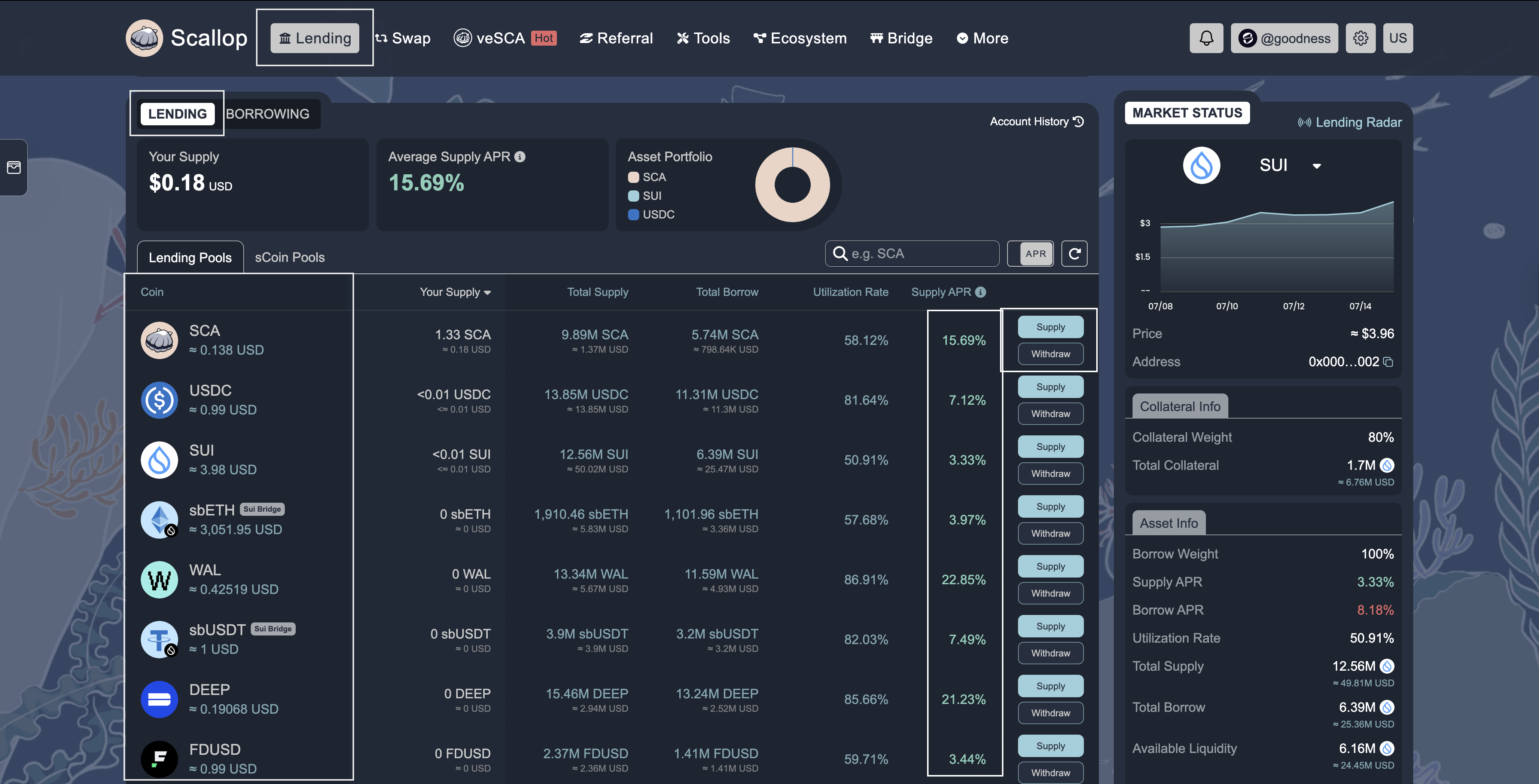The width and height of the screenshot is (1539, 784).
Task: Click the SUI icon beside Available Liquidity
Action: [1387, 748]
